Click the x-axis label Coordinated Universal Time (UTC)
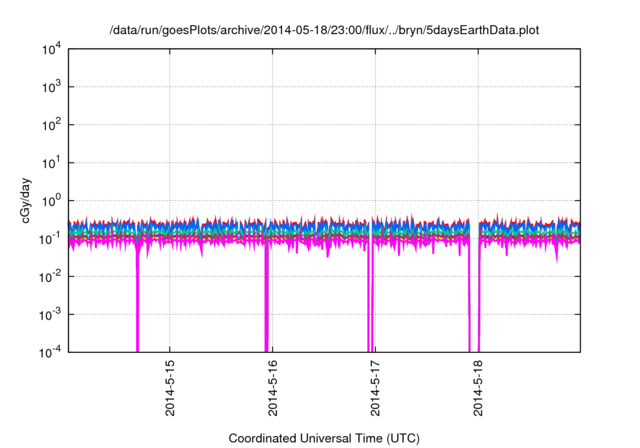 coord(324,438)
